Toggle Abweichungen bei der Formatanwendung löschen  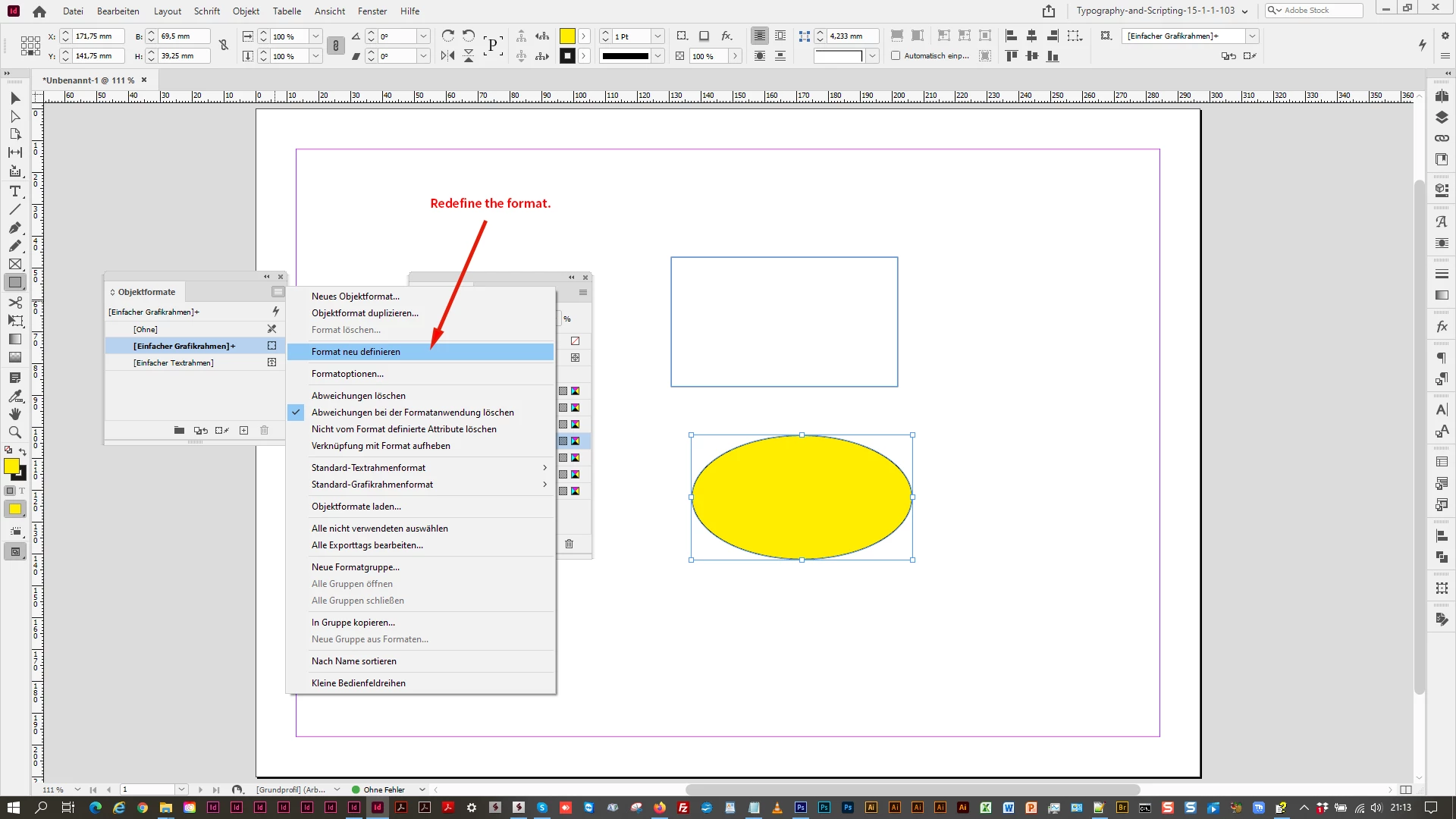click(413, 413)
